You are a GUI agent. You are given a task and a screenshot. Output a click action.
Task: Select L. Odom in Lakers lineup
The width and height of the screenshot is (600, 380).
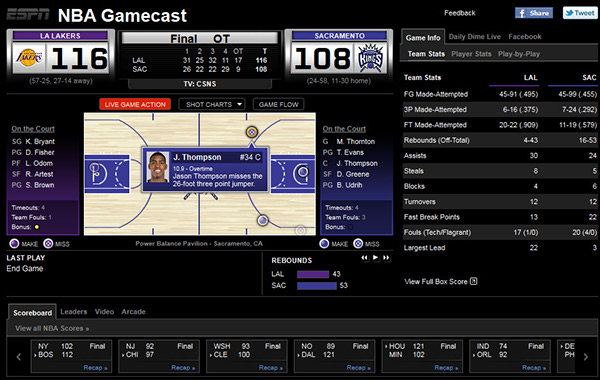point(39,163)
